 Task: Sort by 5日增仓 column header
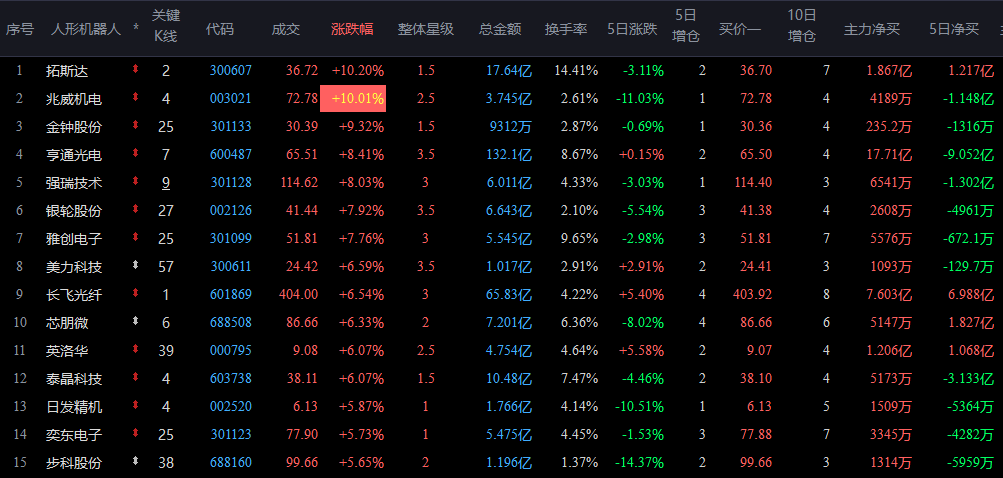(x=686, y=26)
